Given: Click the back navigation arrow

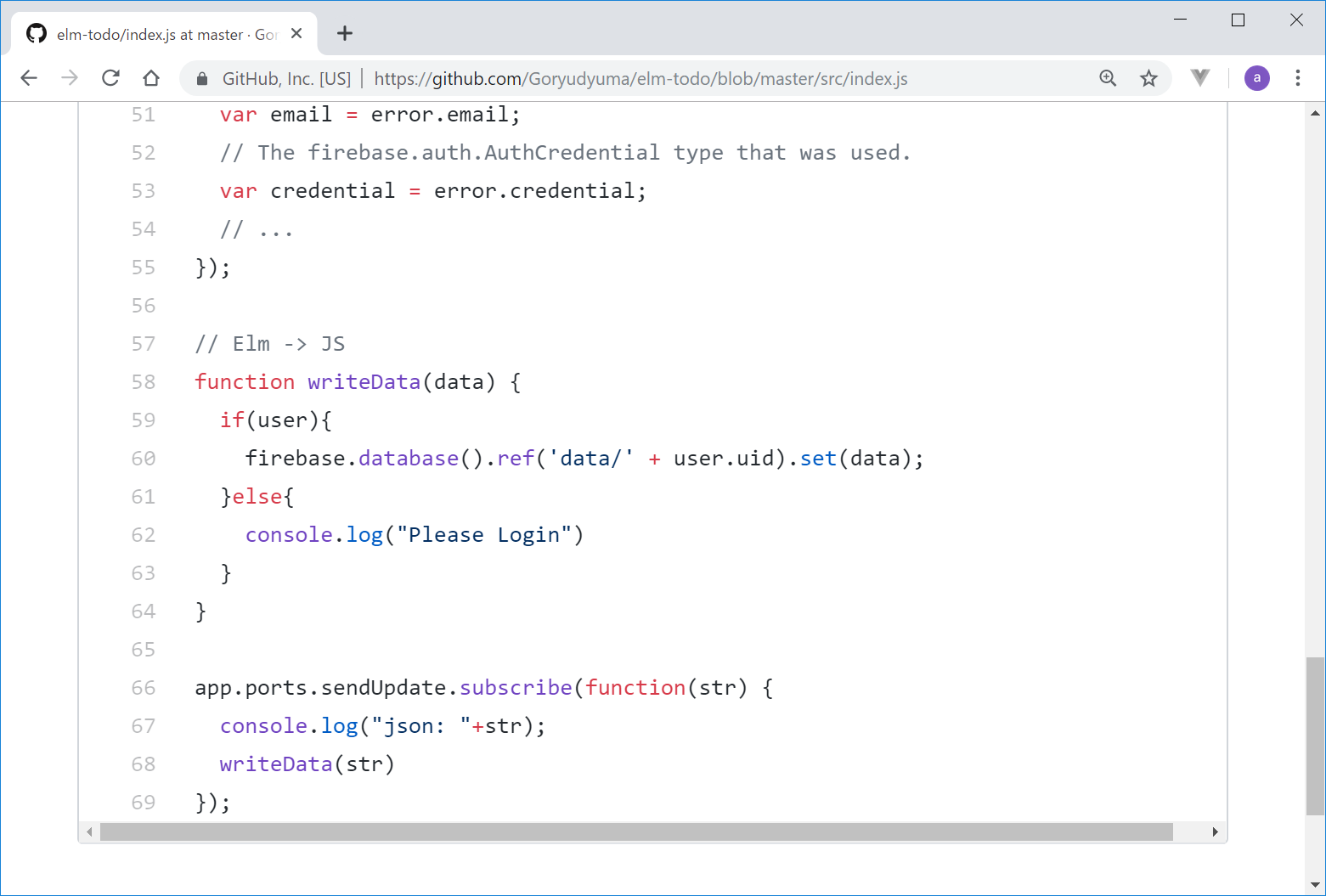Looking at the screenshot, I should (29, 78).
